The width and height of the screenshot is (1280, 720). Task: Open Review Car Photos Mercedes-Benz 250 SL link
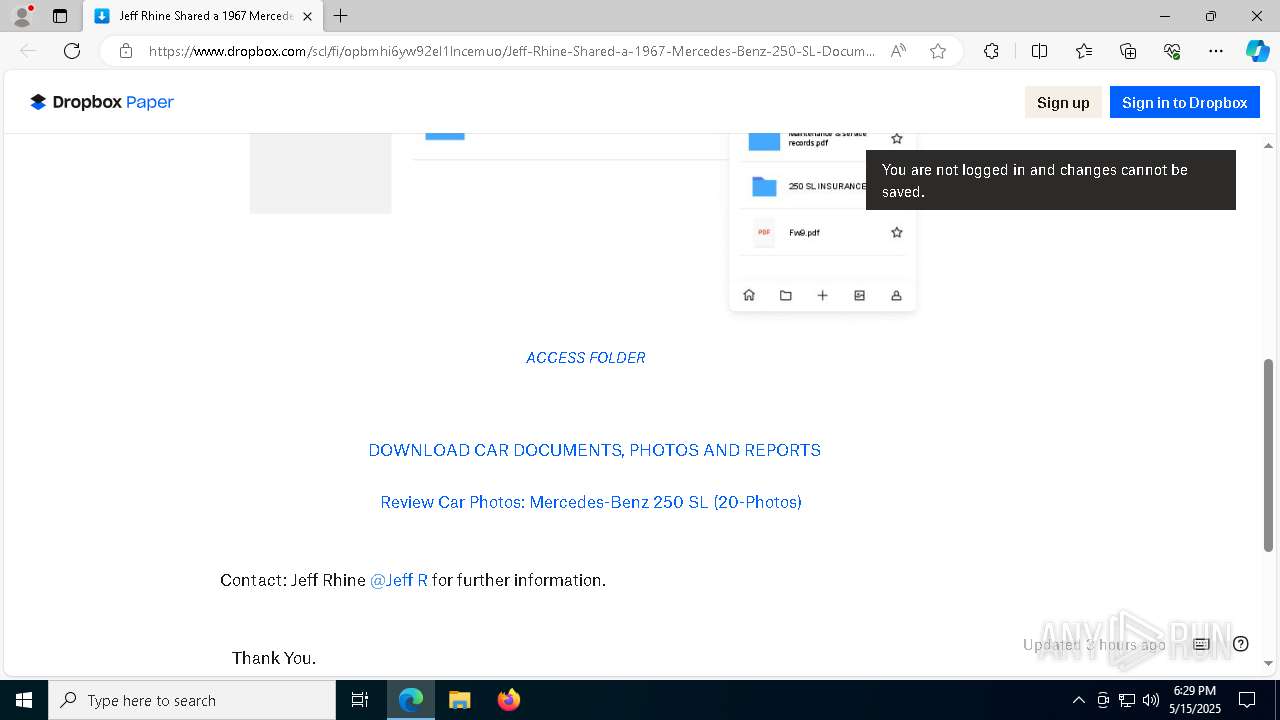pos(591,502)
